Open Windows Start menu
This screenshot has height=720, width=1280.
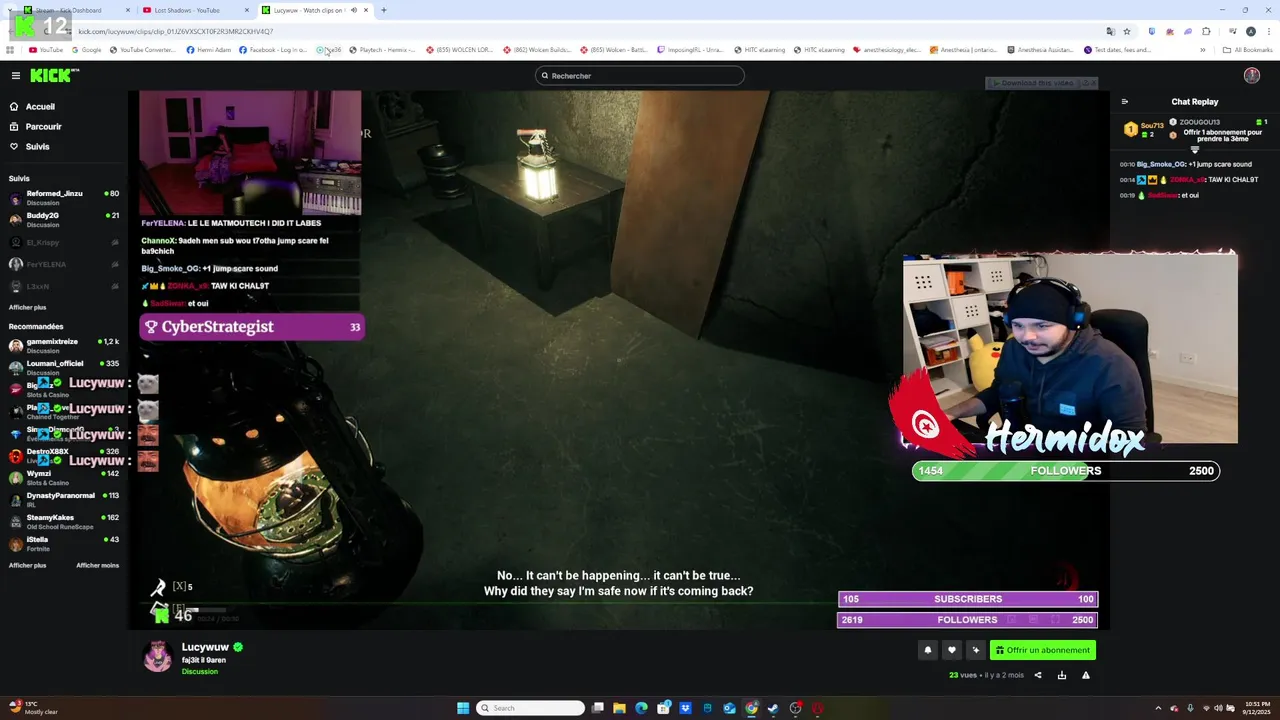[x=463, y=708]
